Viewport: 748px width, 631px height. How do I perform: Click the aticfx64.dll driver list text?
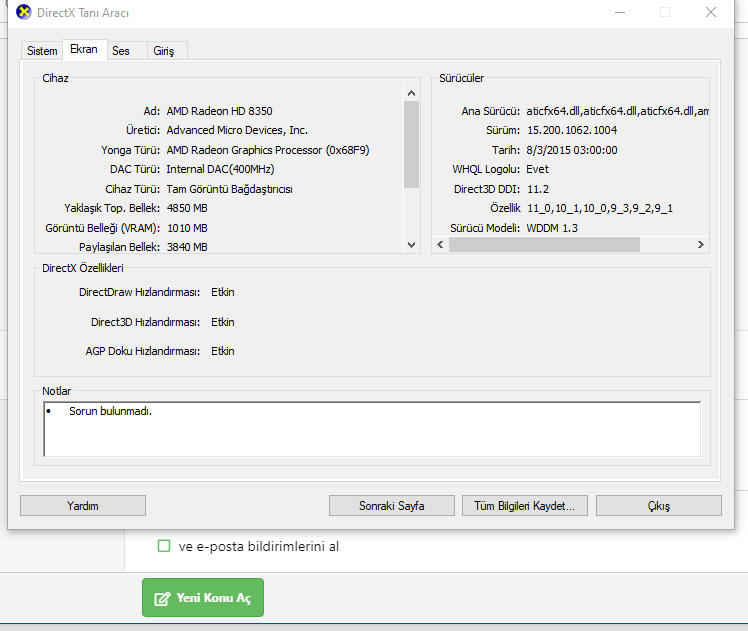tap(617, 111)
